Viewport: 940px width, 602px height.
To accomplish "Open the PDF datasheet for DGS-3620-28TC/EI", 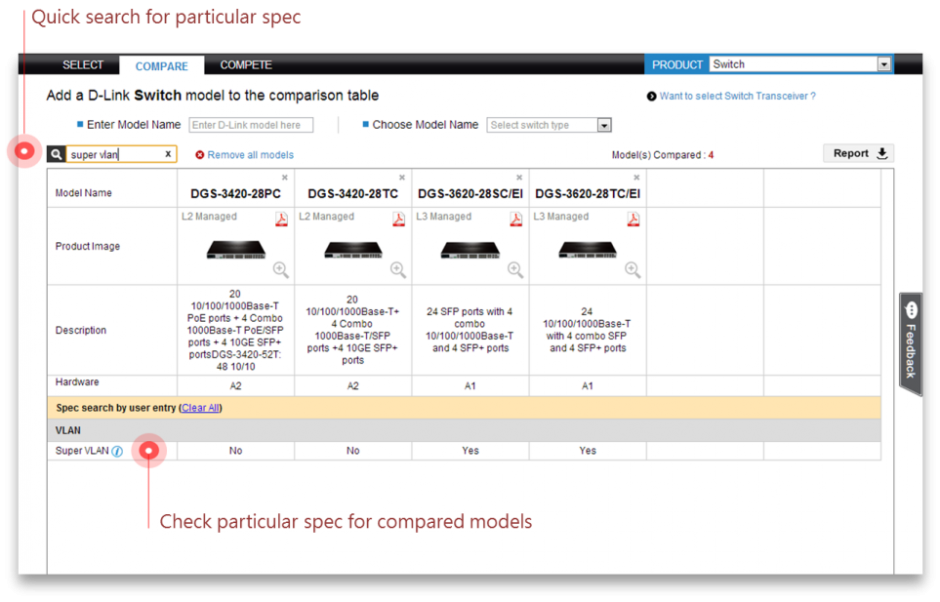I will click(633, 219).
